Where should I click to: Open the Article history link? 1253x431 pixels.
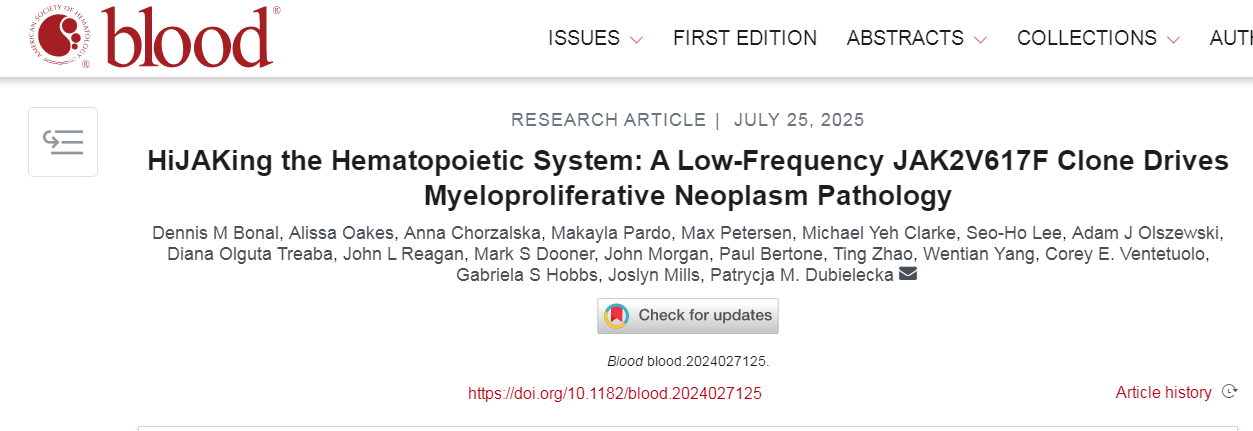1163,393
